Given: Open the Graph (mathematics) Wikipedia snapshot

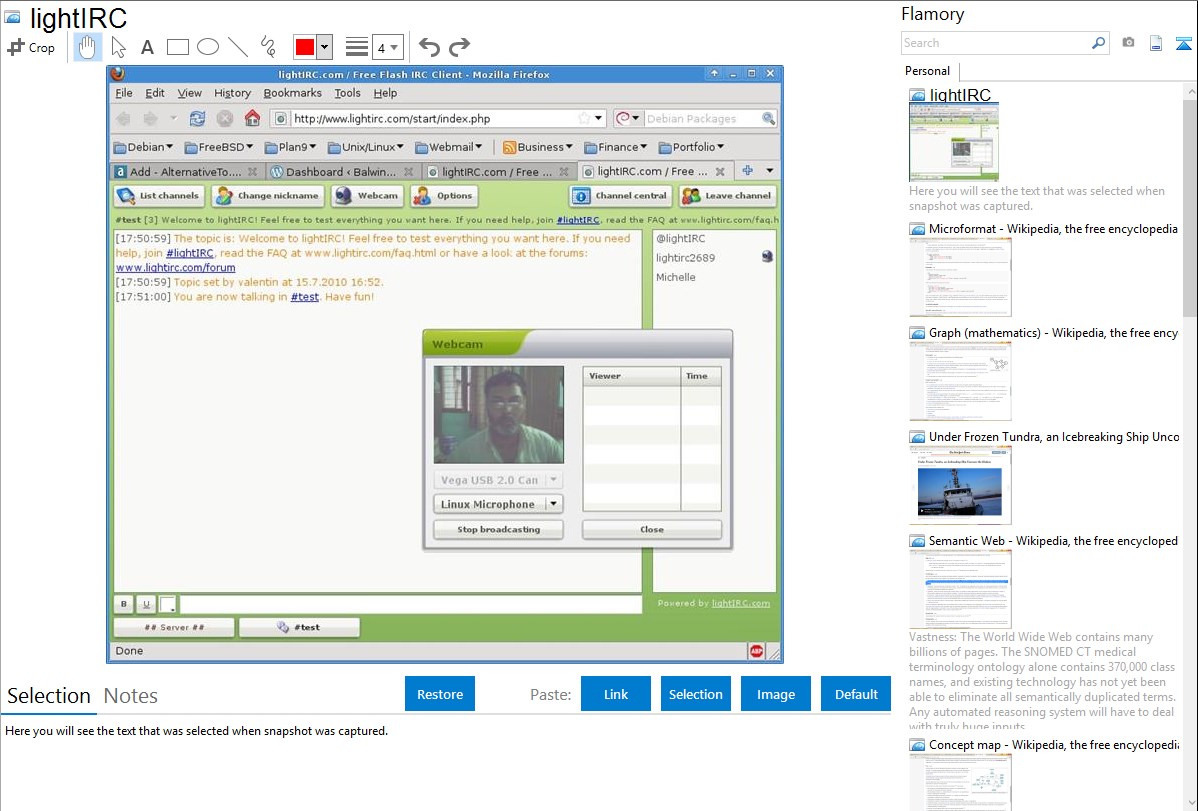Looking at the screenshot, I should (x=960, y=381).
